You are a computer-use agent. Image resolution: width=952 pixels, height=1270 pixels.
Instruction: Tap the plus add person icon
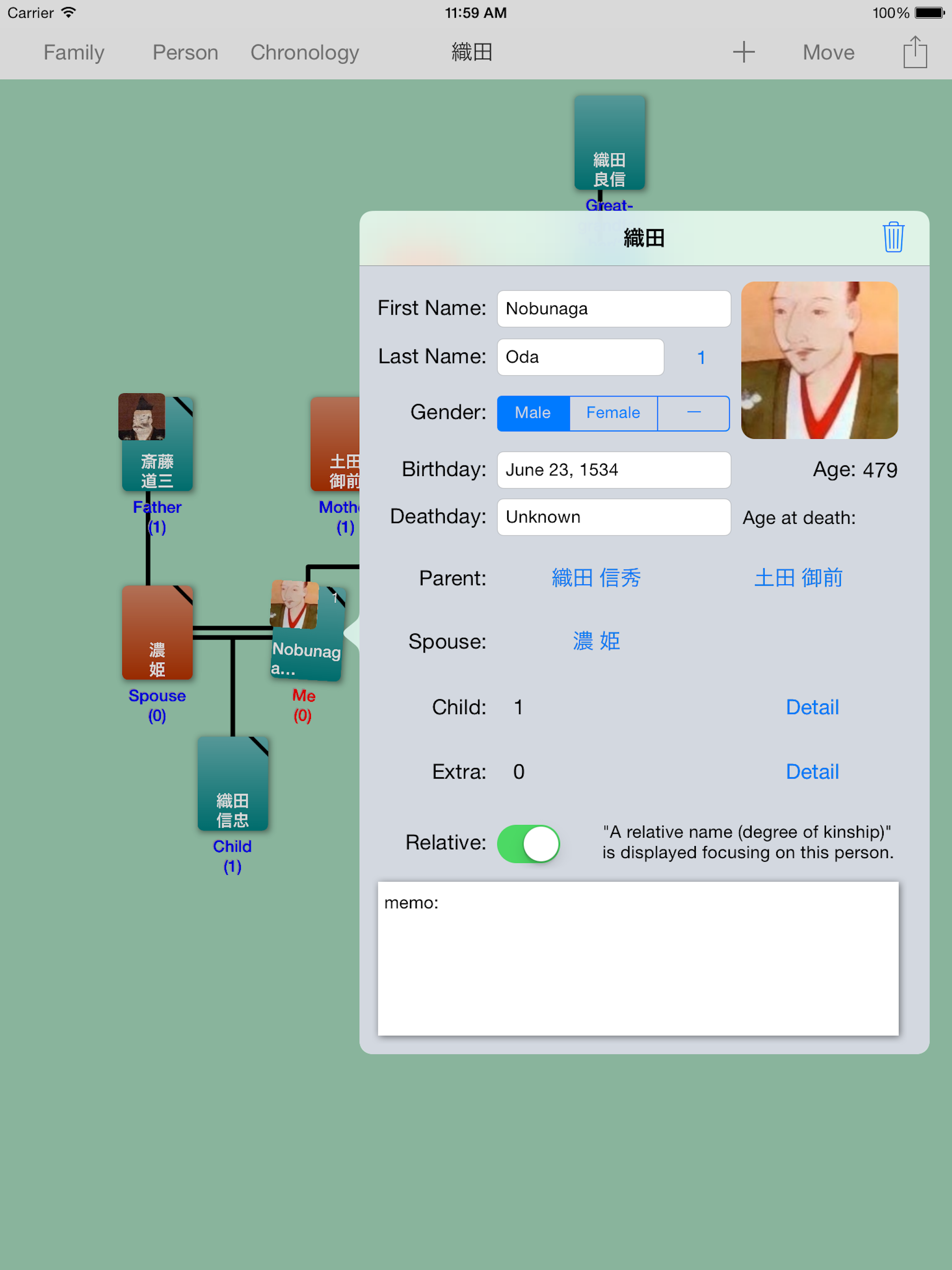click(x=743, y=52)
